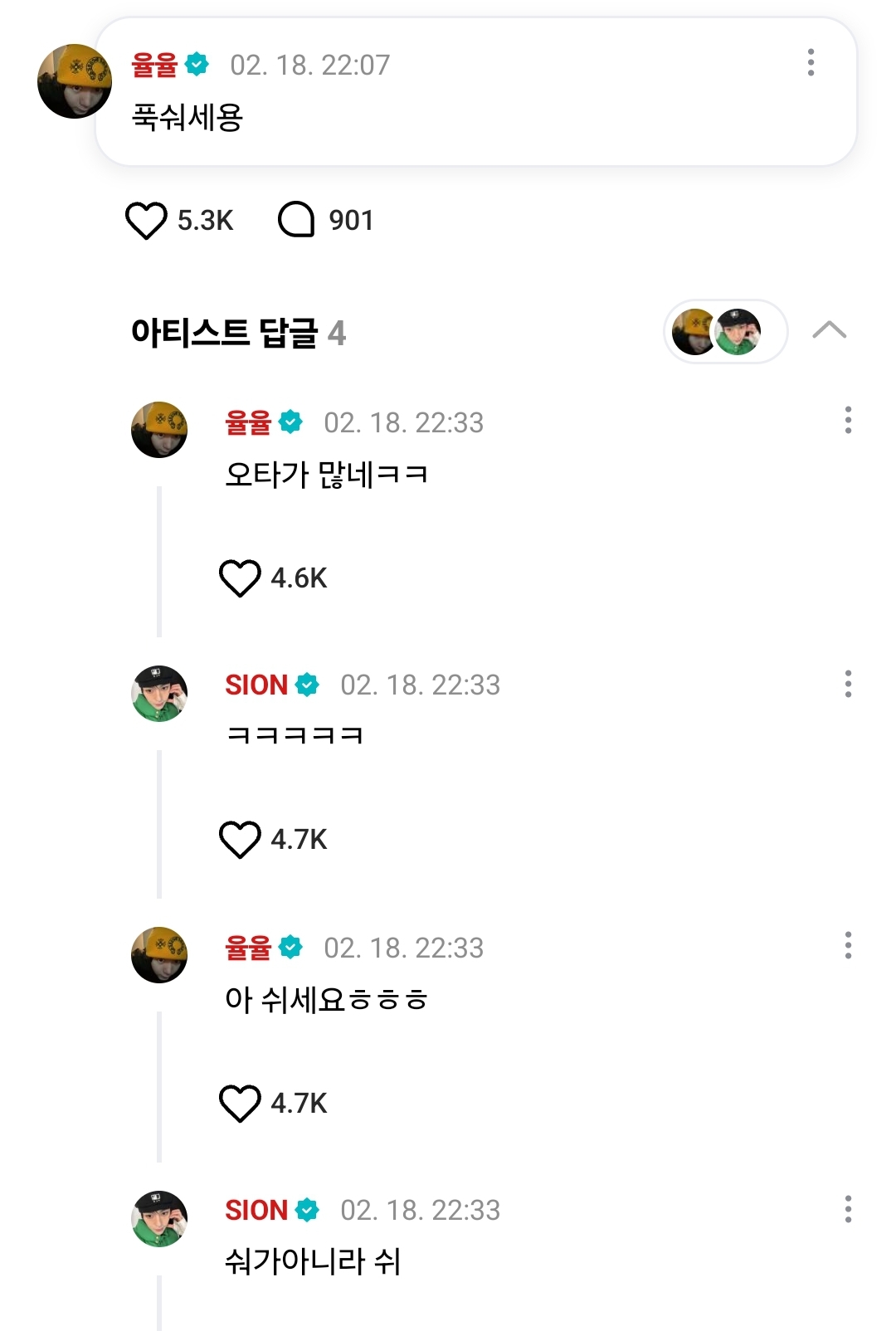Open more options on the 푹쉬세용 post
This screenshot has width=896, height=1331.
pos(811,63)
